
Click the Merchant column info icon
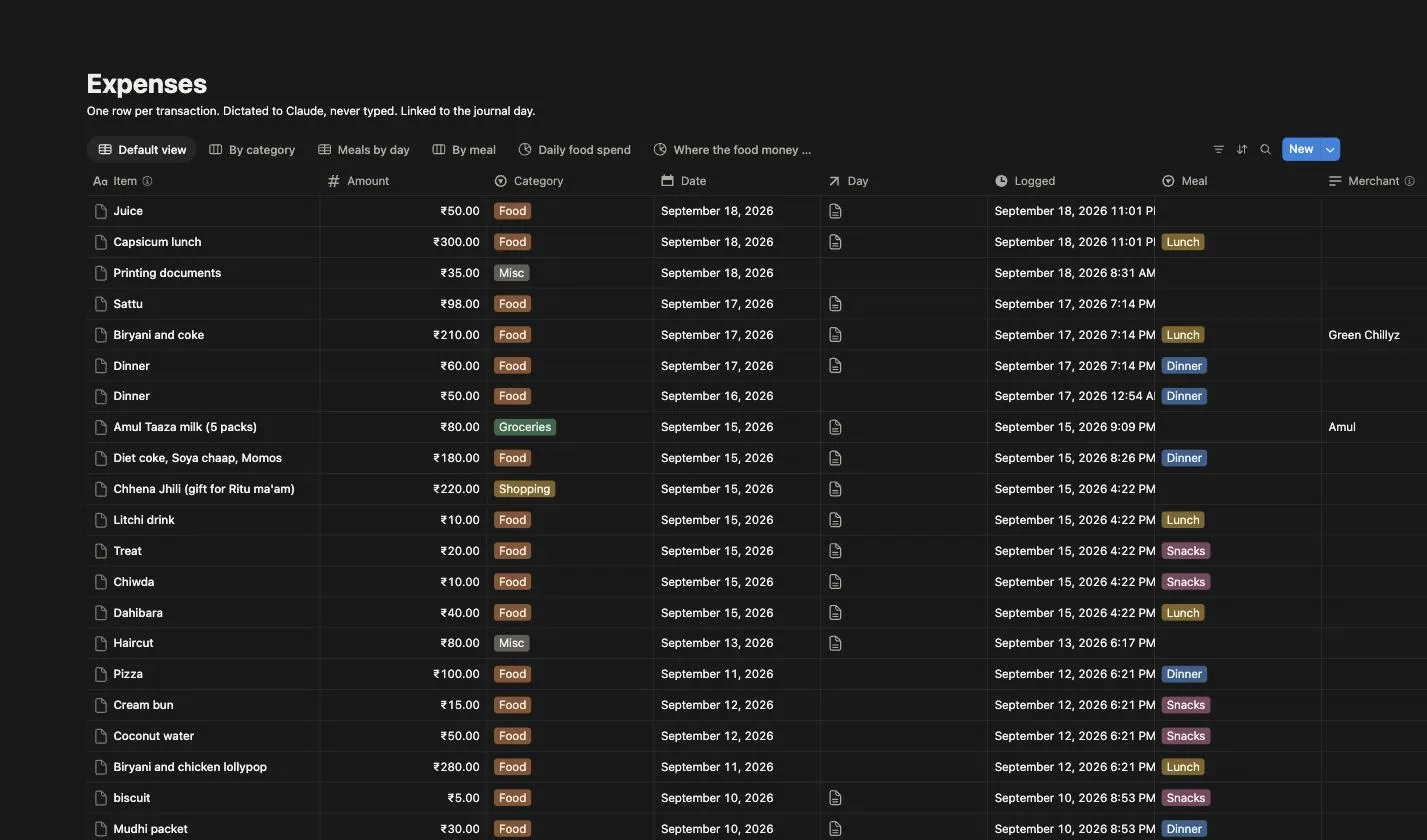pyautogui.click(x=1409, y=181)
